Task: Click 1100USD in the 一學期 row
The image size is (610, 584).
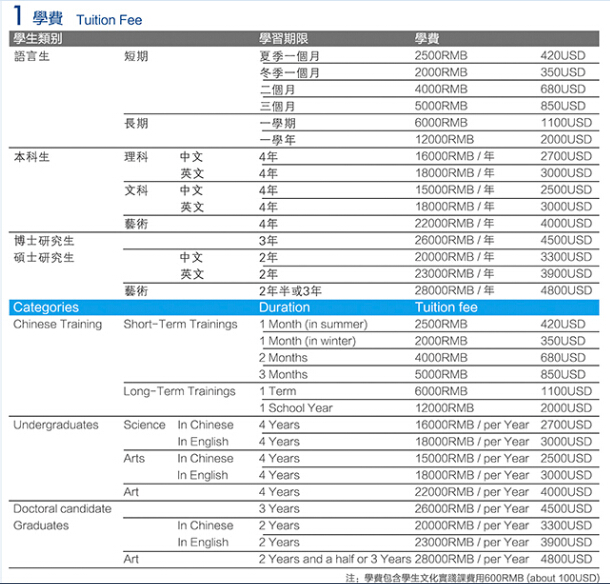Action: point(566,123)
